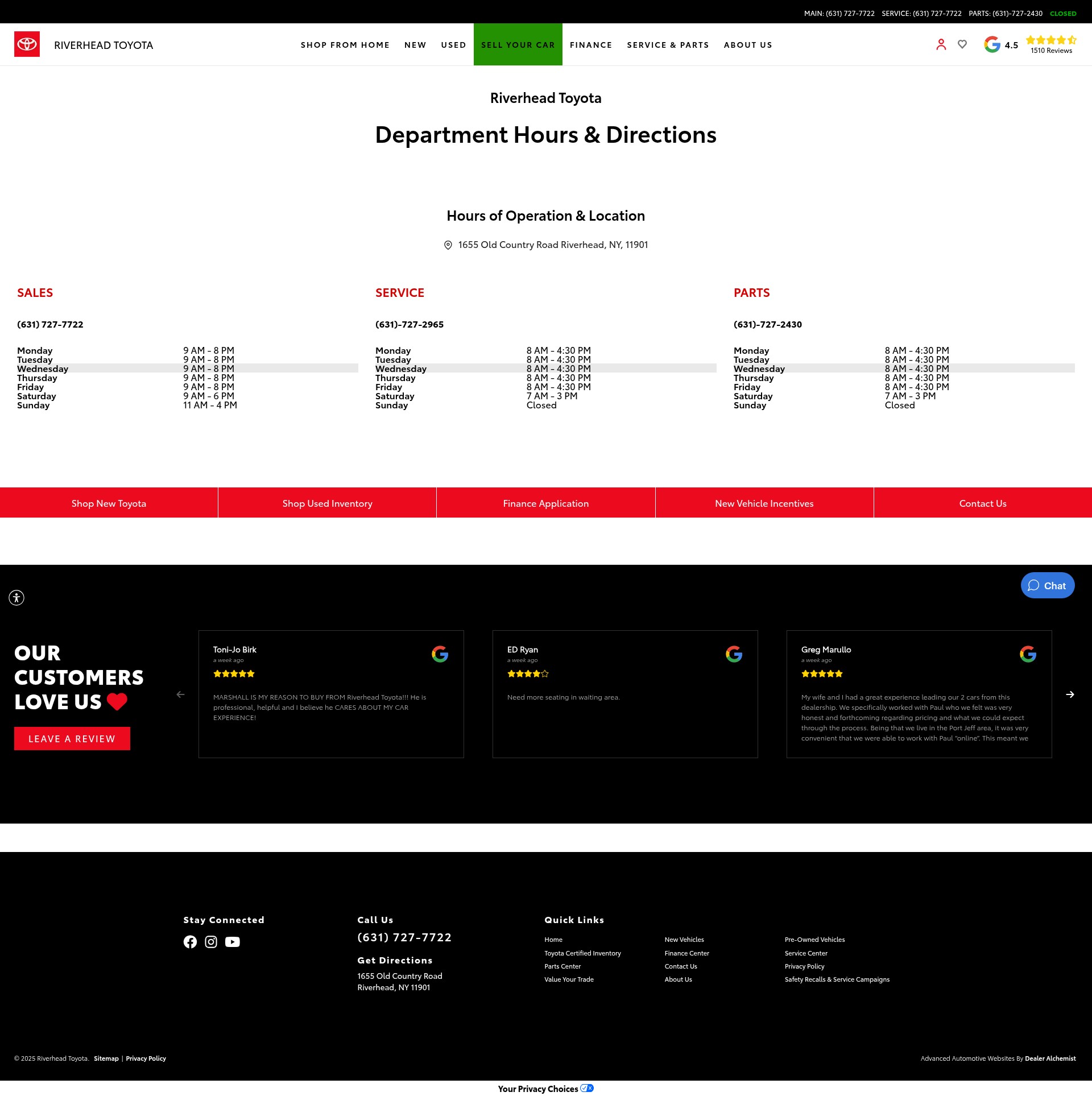The height and width of the screenshot is (1096, 1092).
Task: Click the location pin icon by address
Action: click(448, 245)
